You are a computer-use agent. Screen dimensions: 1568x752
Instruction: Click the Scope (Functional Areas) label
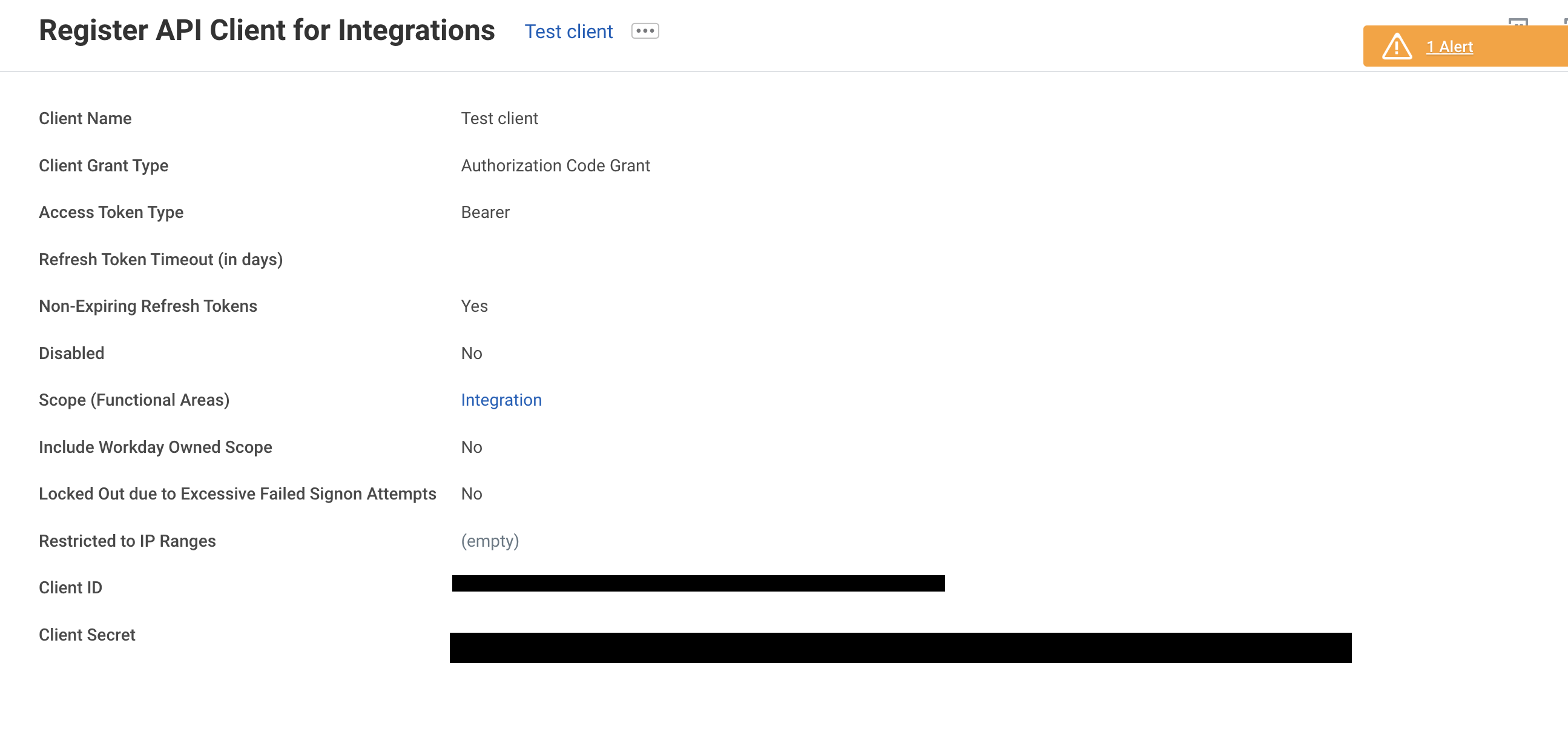pyautogui.click(x=134, y=400)
